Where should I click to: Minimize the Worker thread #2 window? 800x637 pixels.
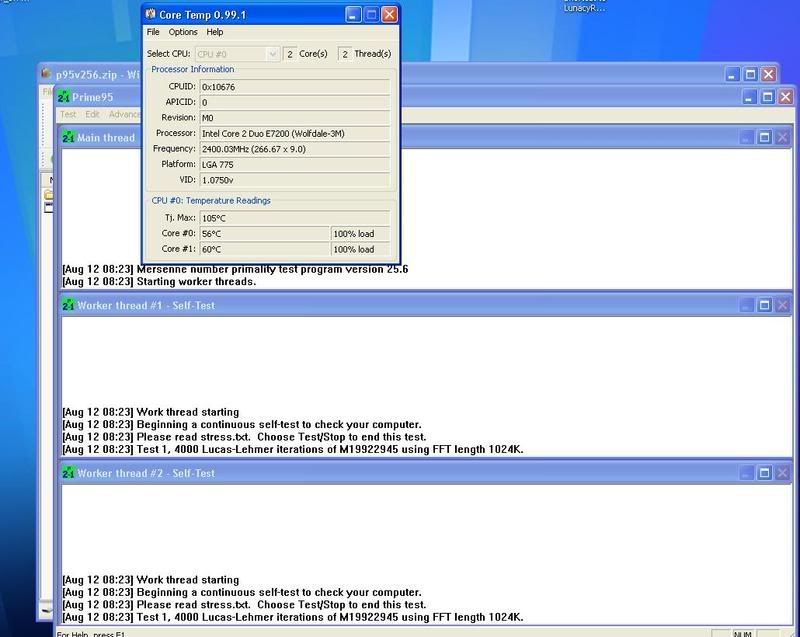click(x=745, y=473)
